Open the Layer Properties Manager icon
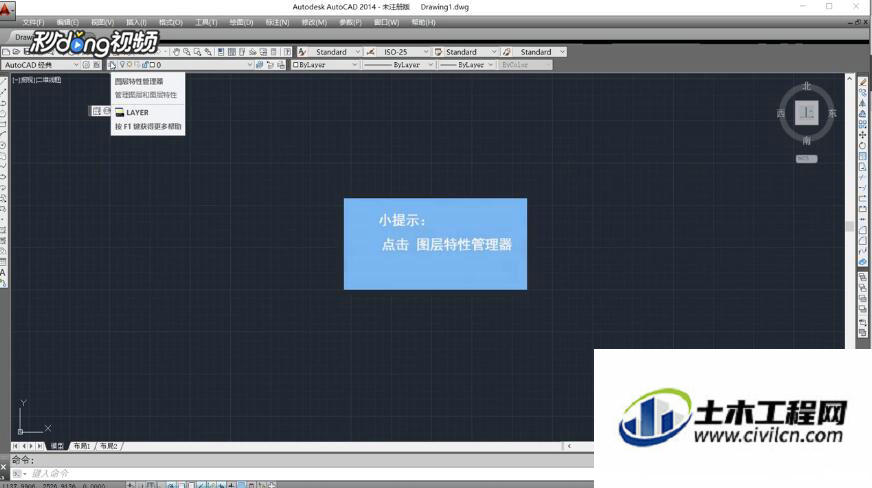Screen dimensions: 872x488 point(112,65)
